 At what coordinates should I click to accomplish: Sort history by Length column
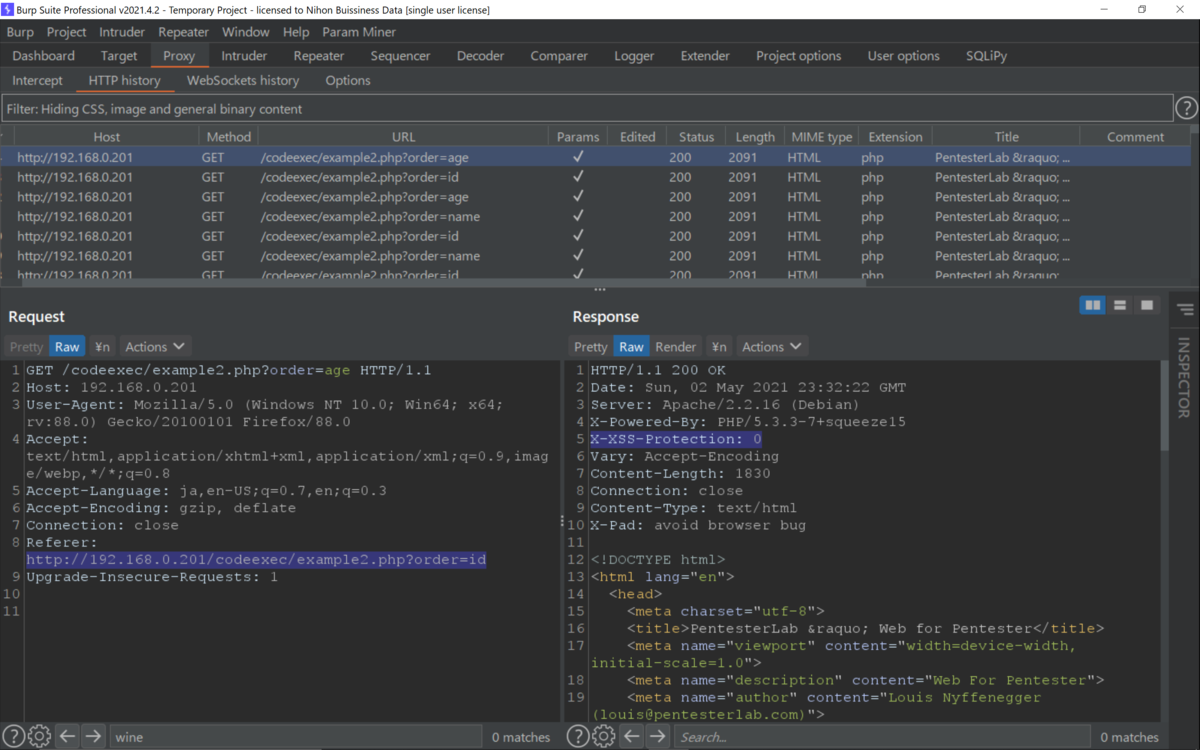pos(755,137)
